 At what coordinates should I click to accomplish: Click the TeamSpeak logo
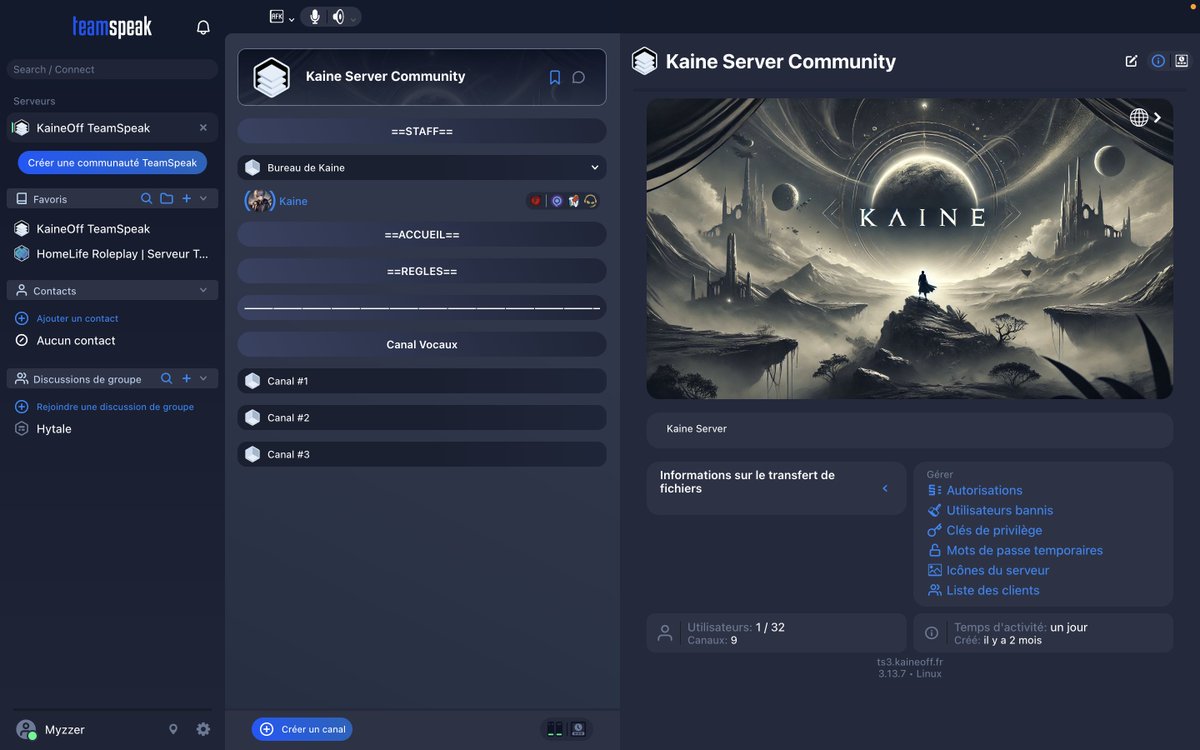[x=112, y=27]
